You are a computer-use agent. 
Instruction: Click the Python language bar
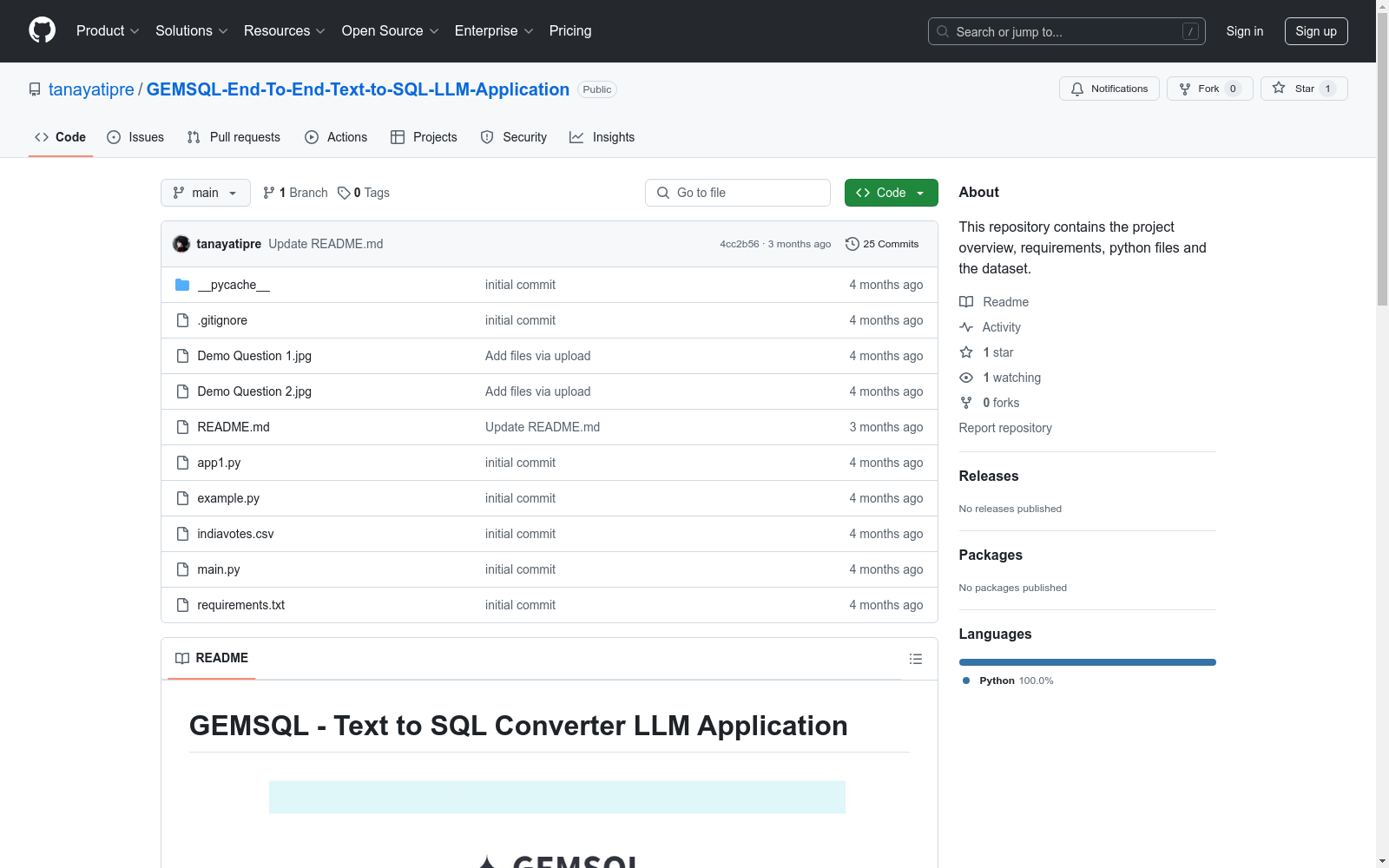point(1088,662)
